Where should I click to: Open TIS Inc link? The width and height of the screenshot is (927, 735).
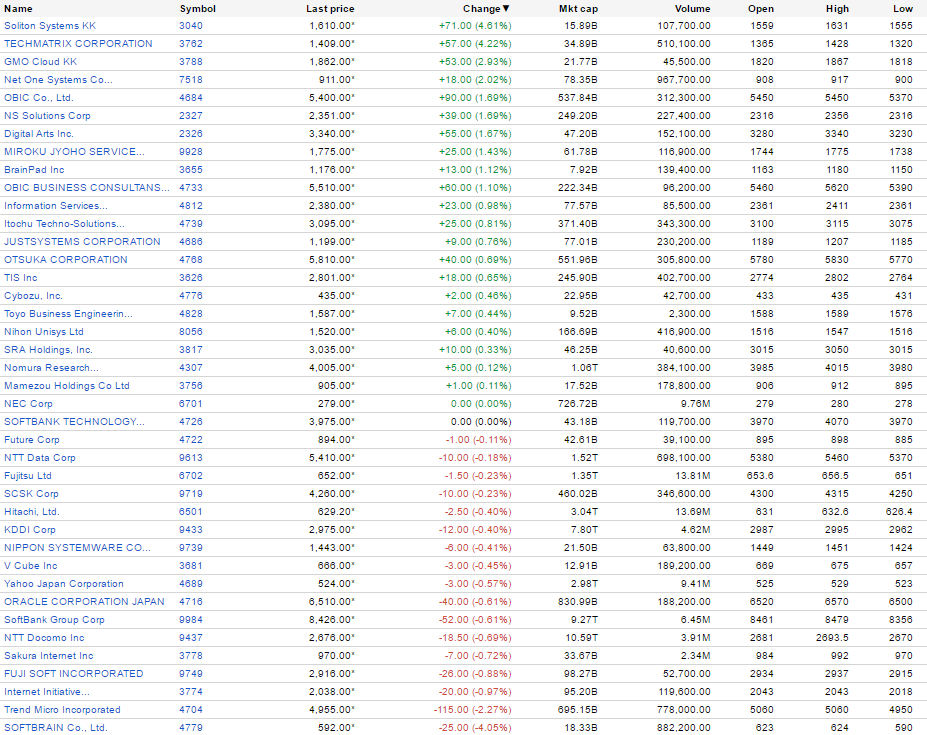click(21, 278)
